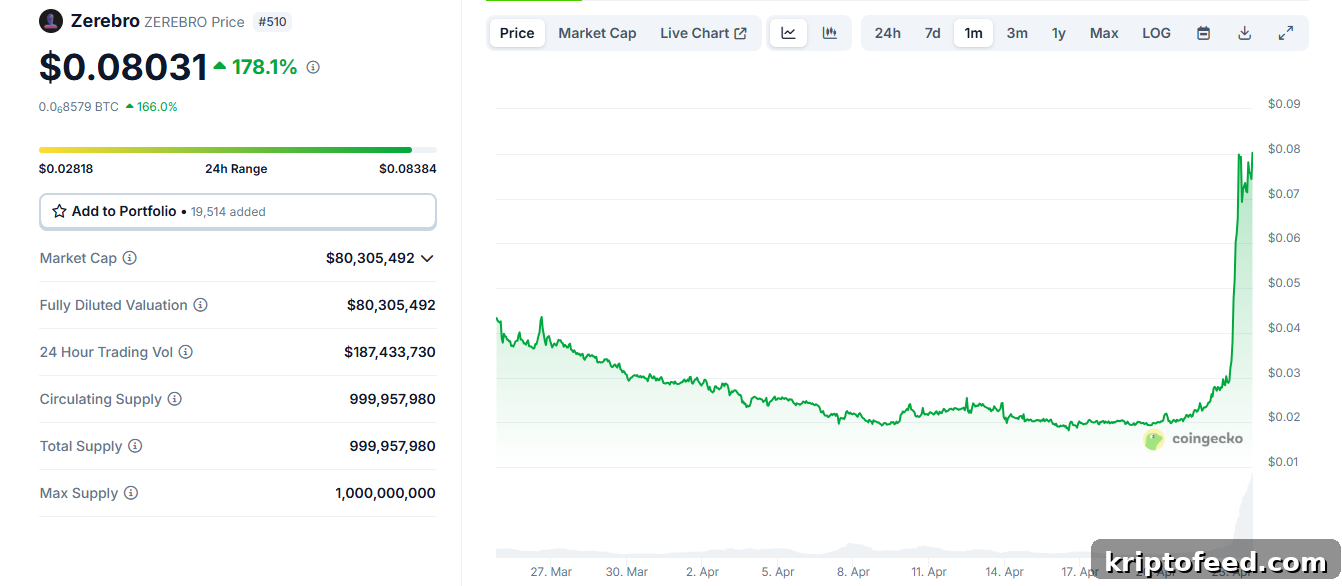Show Fully Diluted Valuation info icon
This screenshot has width=1342, height=586.
point(200,305)
